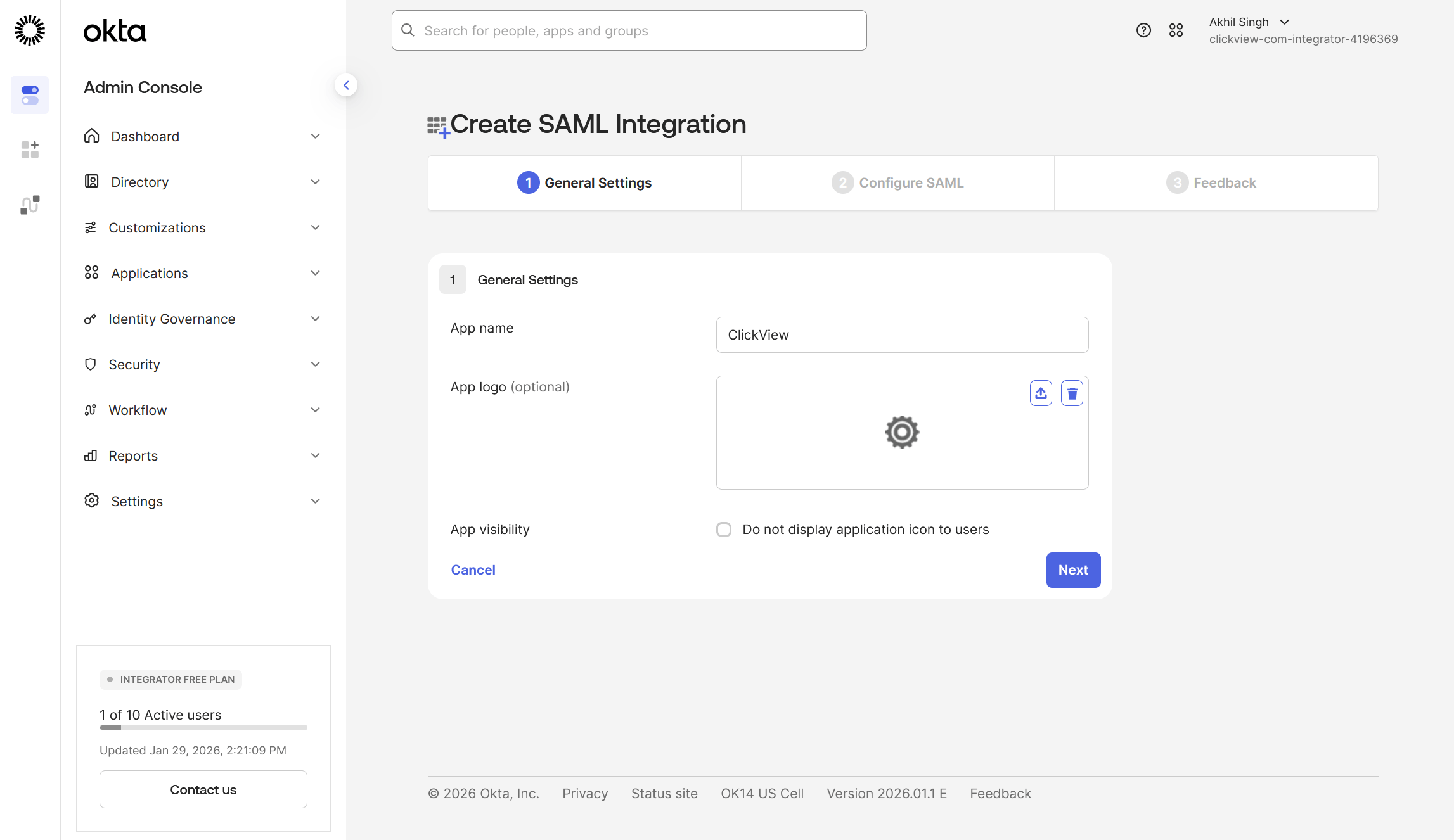1454x840 pixels.
Task: Click the Contact us button
Action: [203, 789]
